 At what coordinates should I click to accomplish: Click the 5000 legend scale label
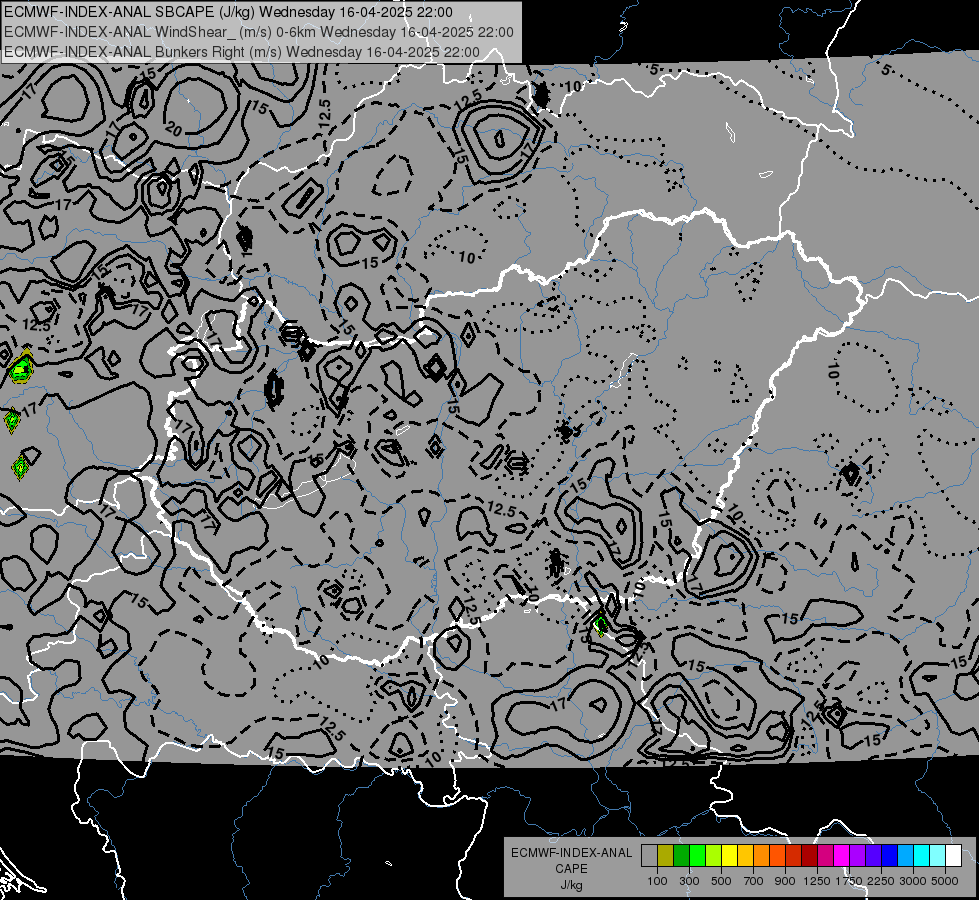[x=945, y=881]
